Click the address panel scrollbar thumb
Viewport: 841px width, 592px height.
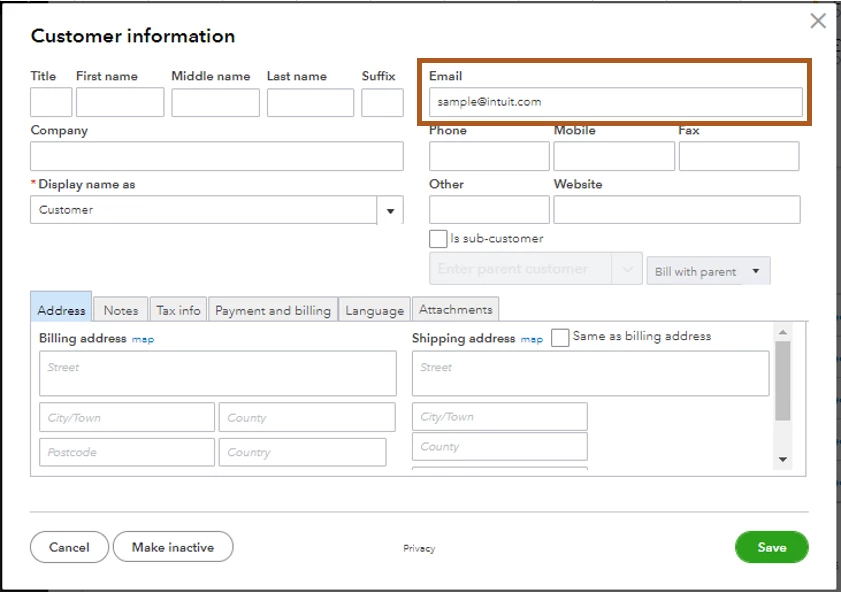coord(783,381)
